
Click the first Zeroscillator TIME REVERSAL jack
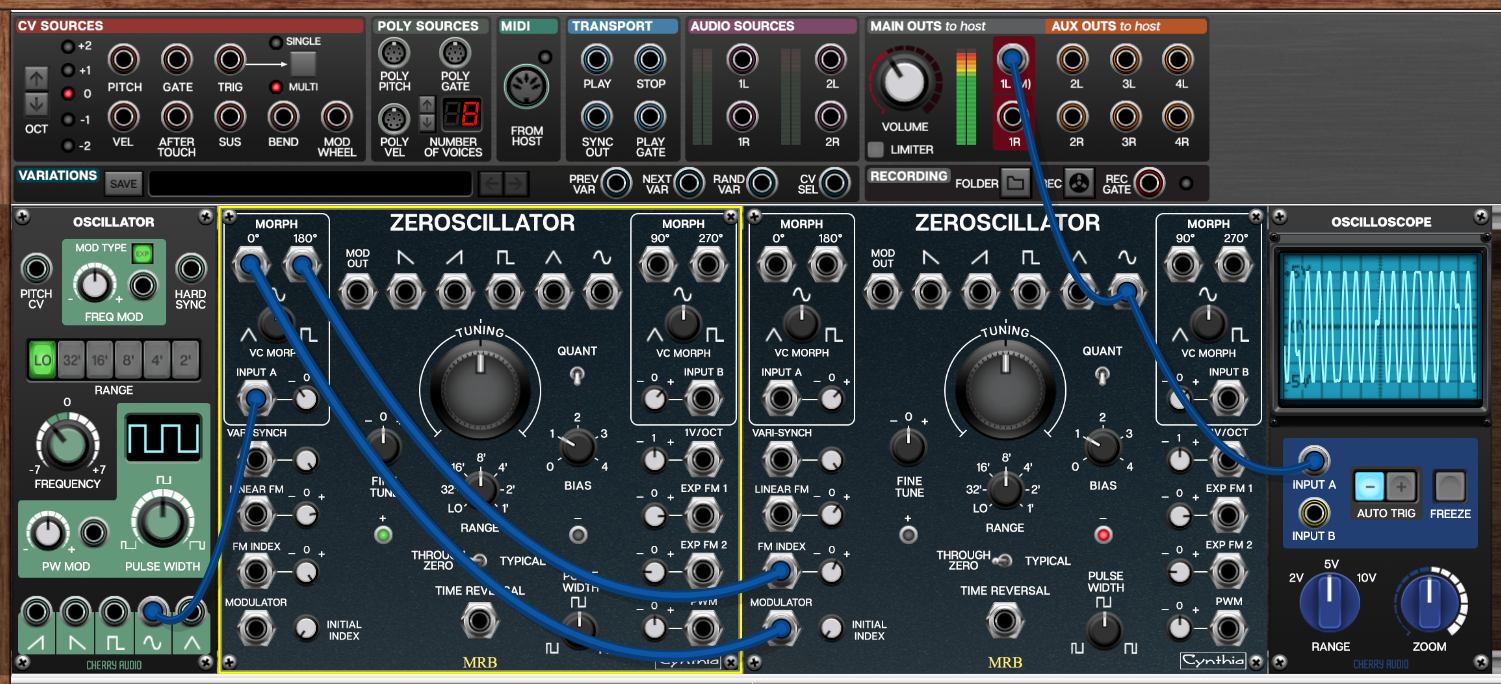coord(478,620)
